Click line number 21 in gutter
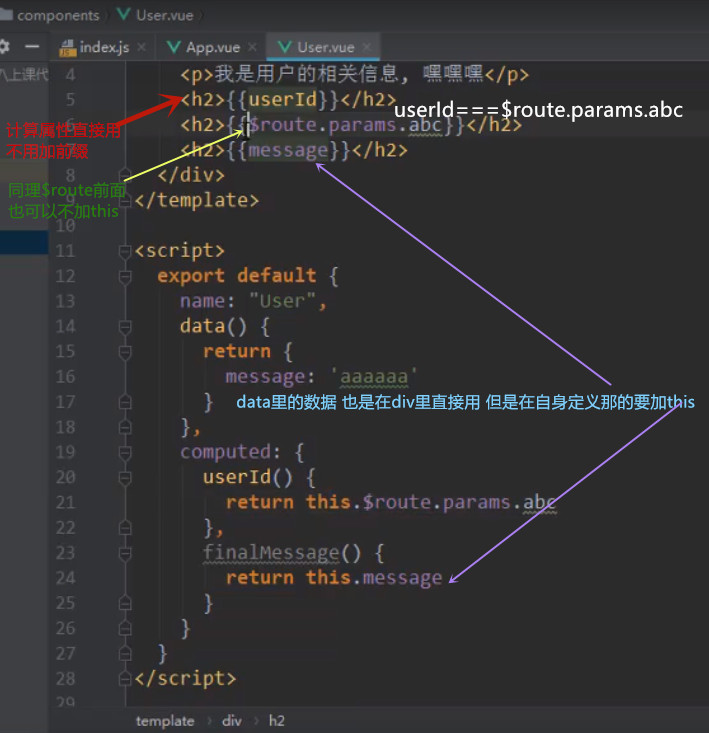Image resolution: width=709 pixels, height=733 pixels. click(x=65, y=503)
